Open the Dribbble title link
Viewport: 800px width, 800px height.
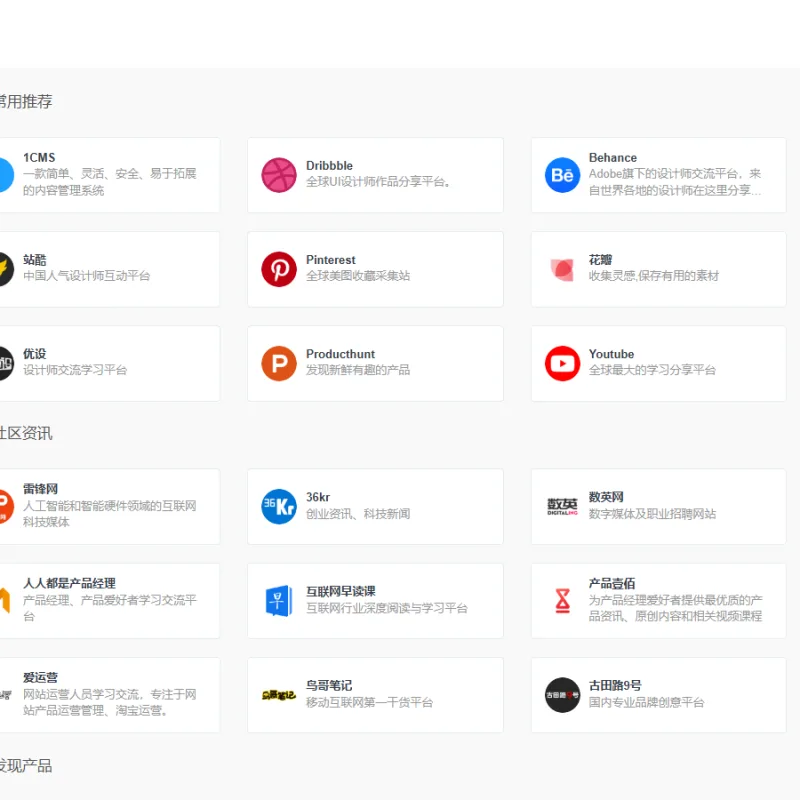329,166
